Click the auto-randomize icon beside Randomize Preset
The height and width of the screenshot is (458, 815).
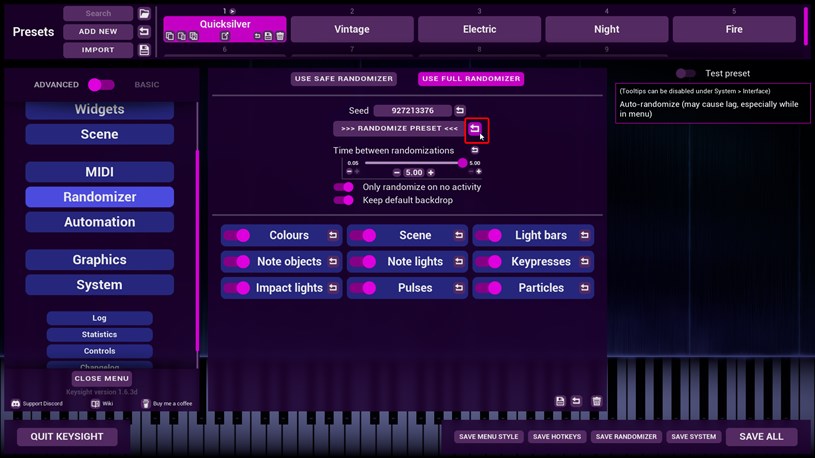coord(475,128)
